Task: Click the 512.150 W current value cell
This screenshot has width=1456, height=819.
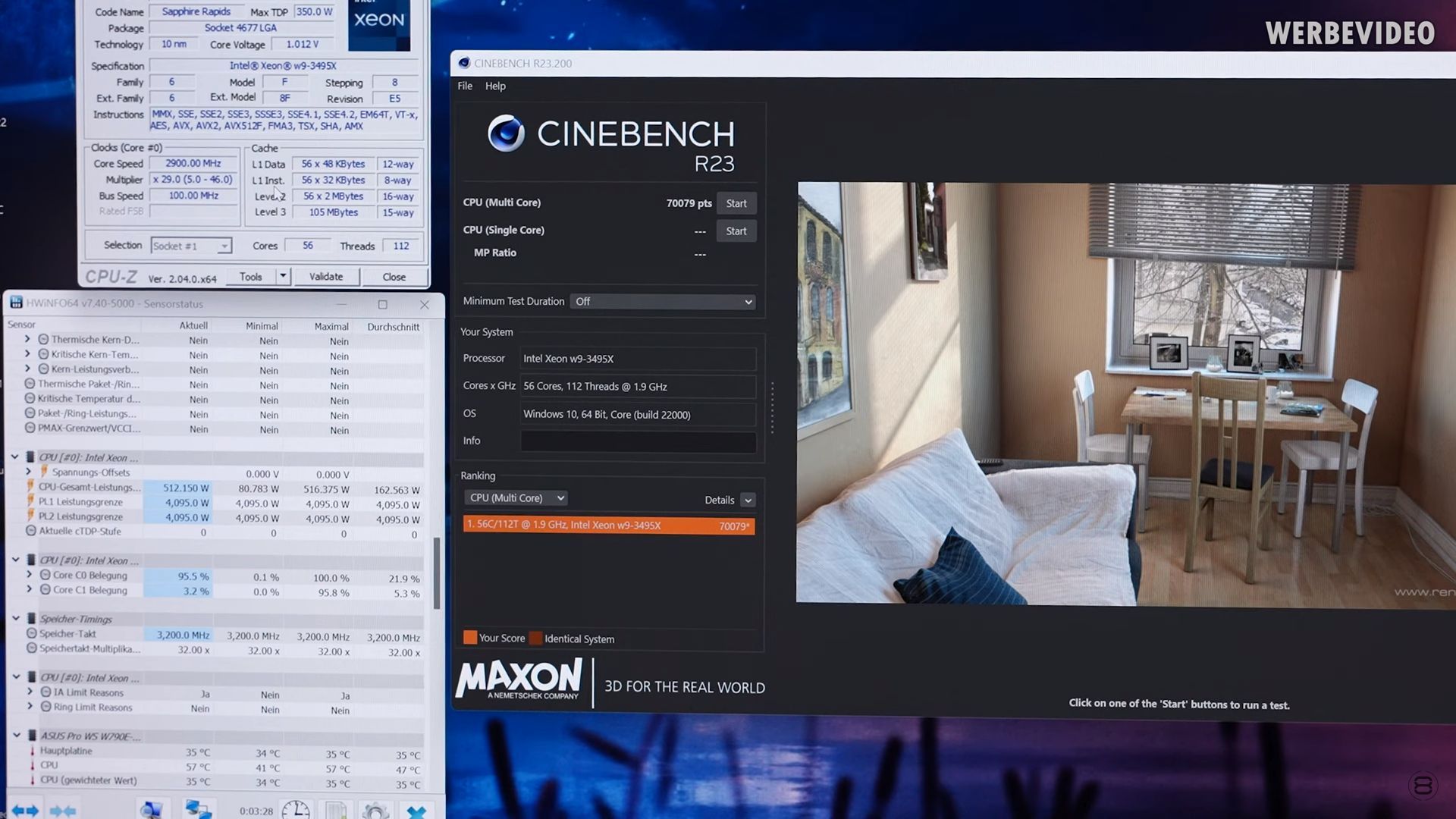Action: pyautogui.click(x=177, y=488)
